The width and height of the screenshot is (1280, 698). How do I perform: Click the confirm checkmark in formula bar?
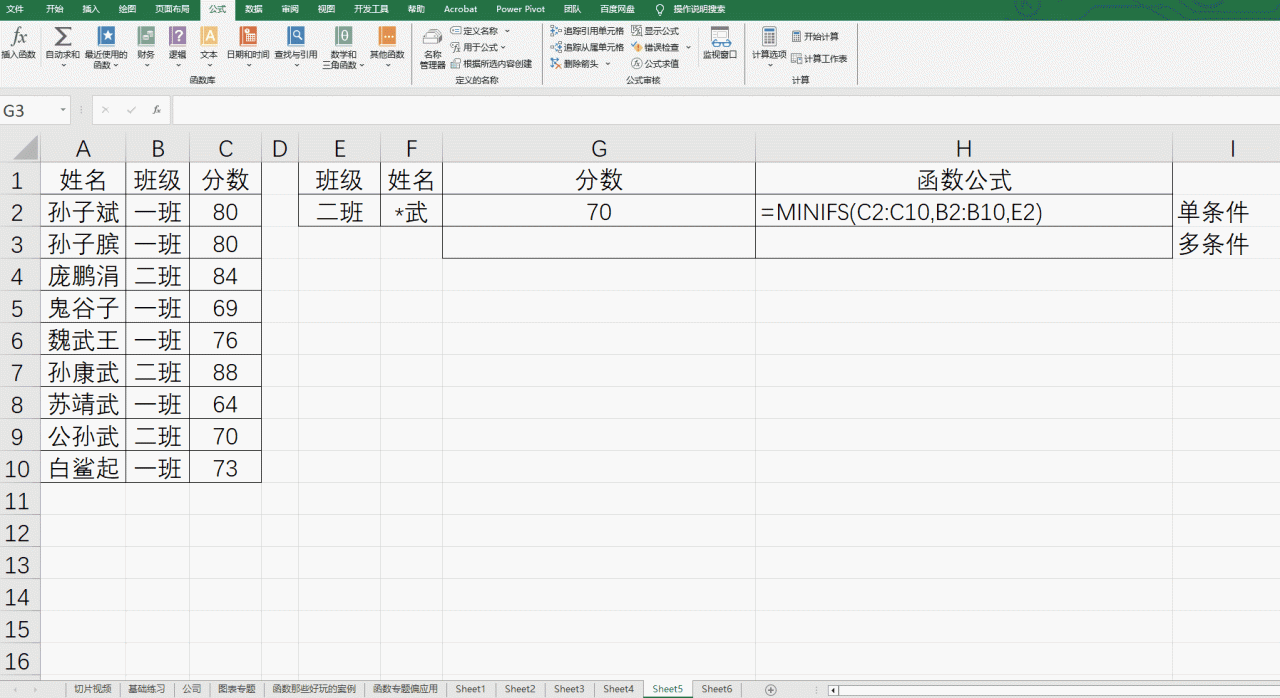coord(131,110)
